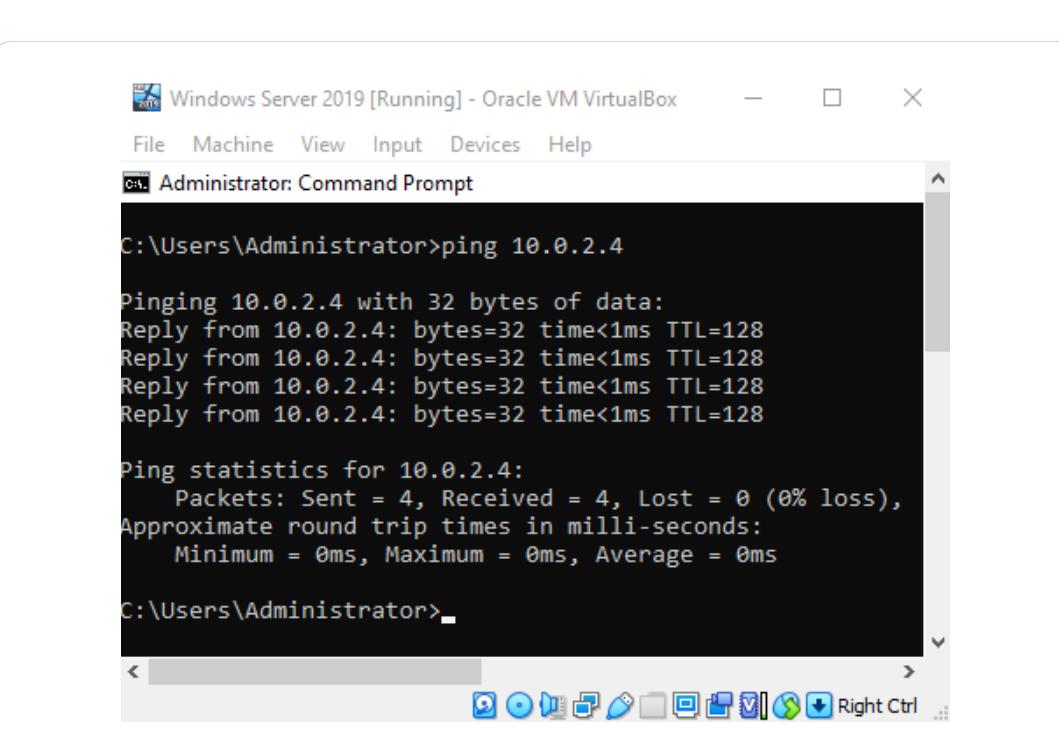Click the virtualization features chip icon
The height and width of the screenshot is (738, 1059).
(750, 702)
